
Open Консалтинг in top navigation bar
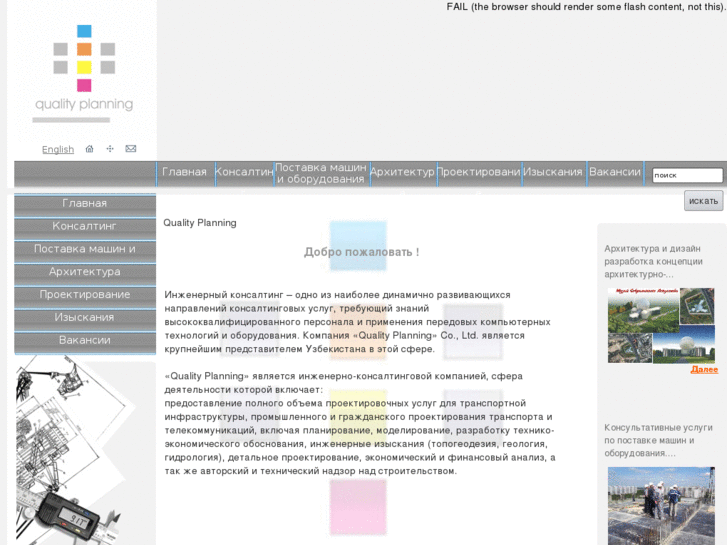244,172
